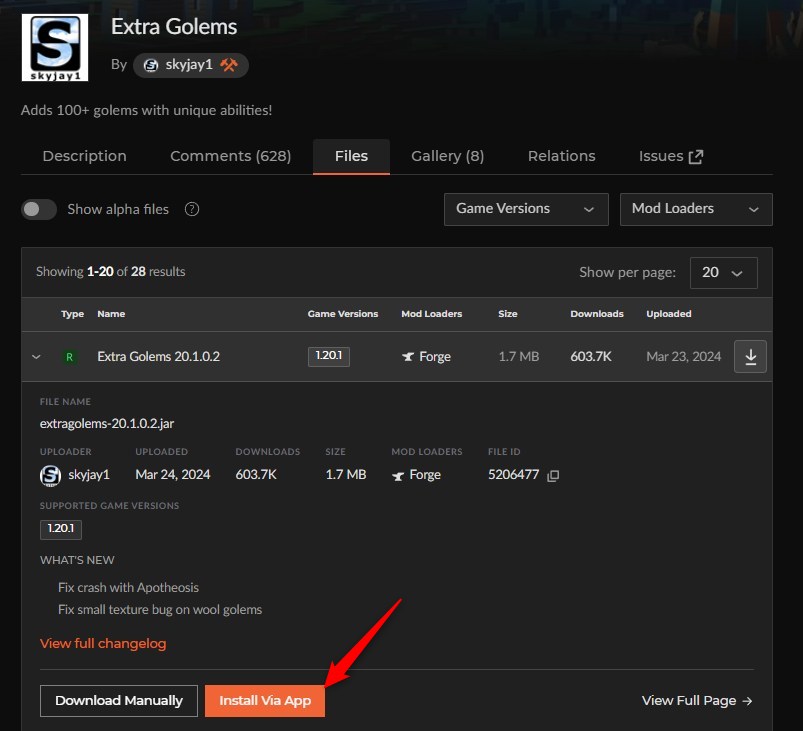The height and width of the screenshot is (731, 803).
Task: Click the Forge icon under MOD LOADERS
Action: pyautogui.click(x=398, y=476)
